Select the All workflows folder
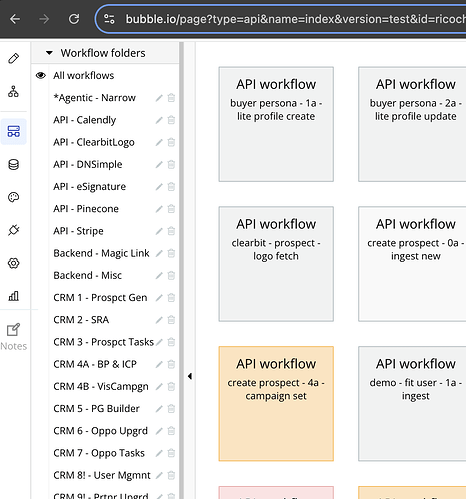This screenshot has width=466, height=499. (84, 76)
